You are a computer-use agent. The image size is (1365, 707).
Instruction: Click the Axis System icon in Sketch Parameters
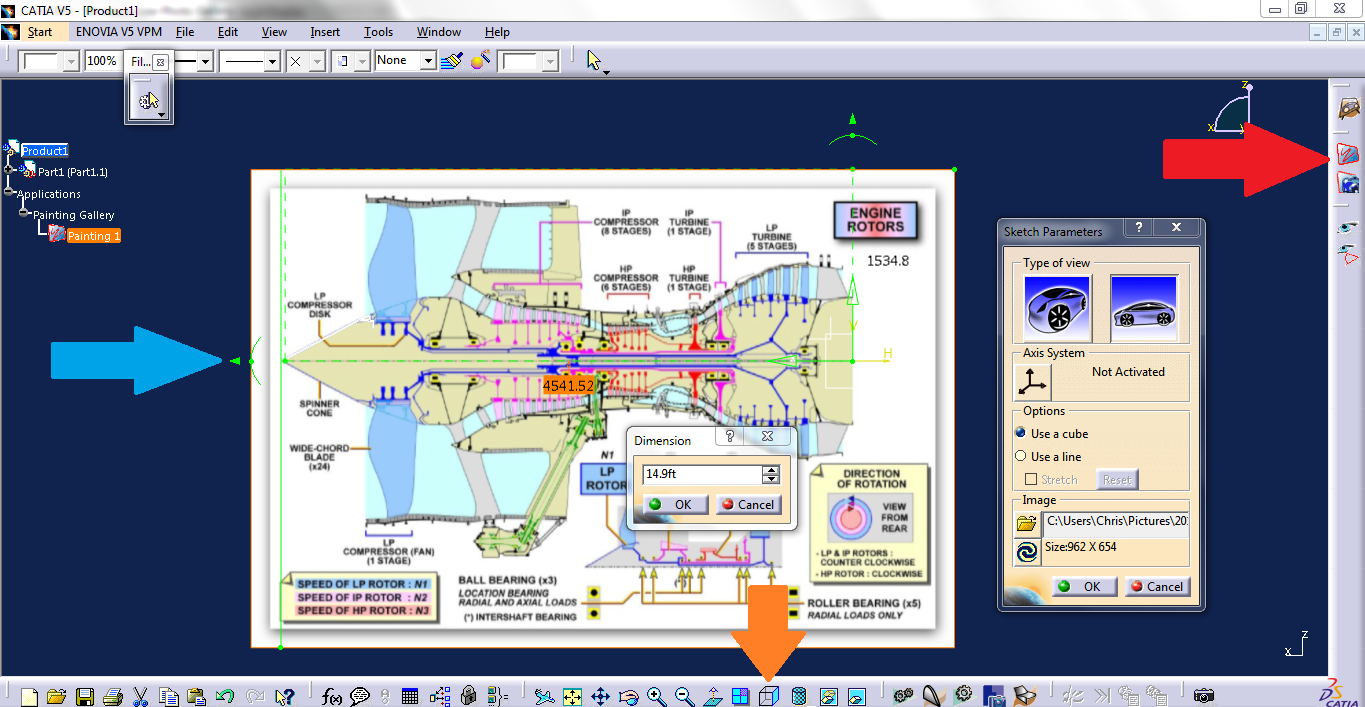pos(1033,382)
